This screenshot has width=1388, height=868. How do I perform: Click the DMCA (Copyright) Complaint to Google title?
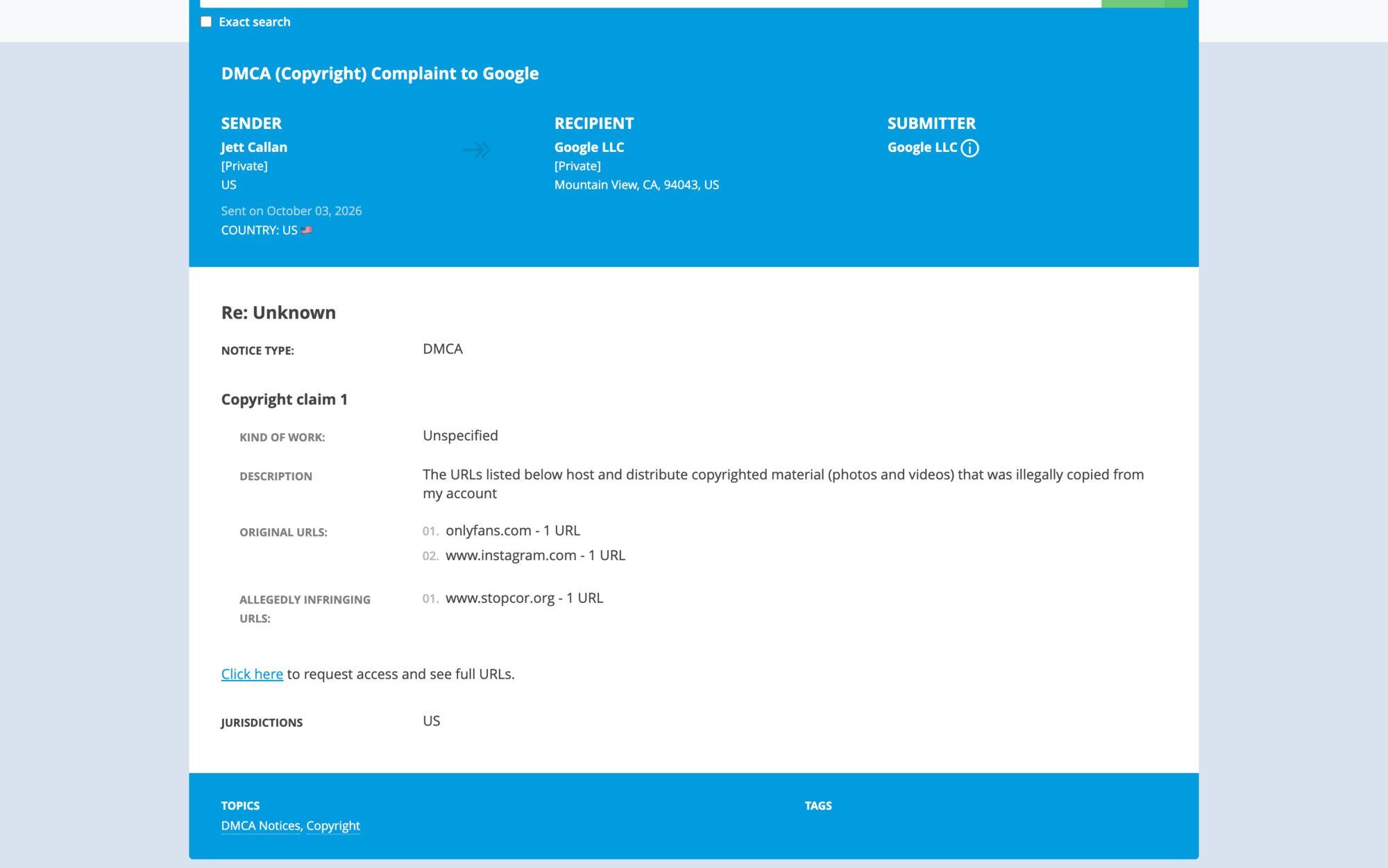click(x=380, y=74)
